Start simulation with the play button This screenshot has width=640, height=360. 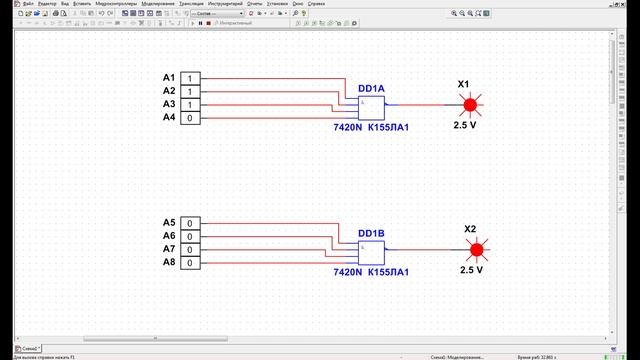click(193, 23)
